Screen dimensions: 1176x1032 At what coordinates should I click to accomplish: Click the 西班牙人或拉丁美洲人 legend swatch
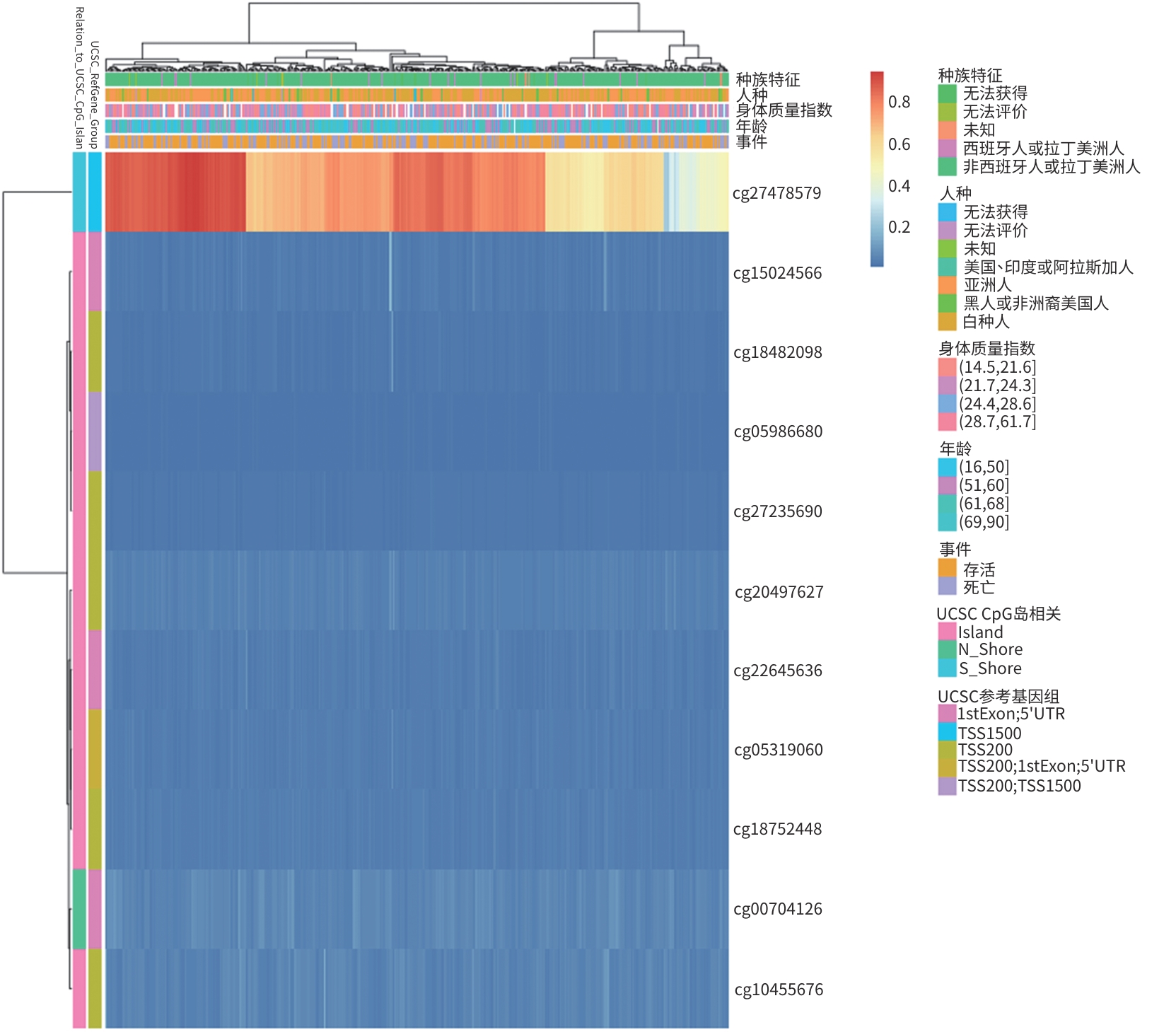(947, 149)
